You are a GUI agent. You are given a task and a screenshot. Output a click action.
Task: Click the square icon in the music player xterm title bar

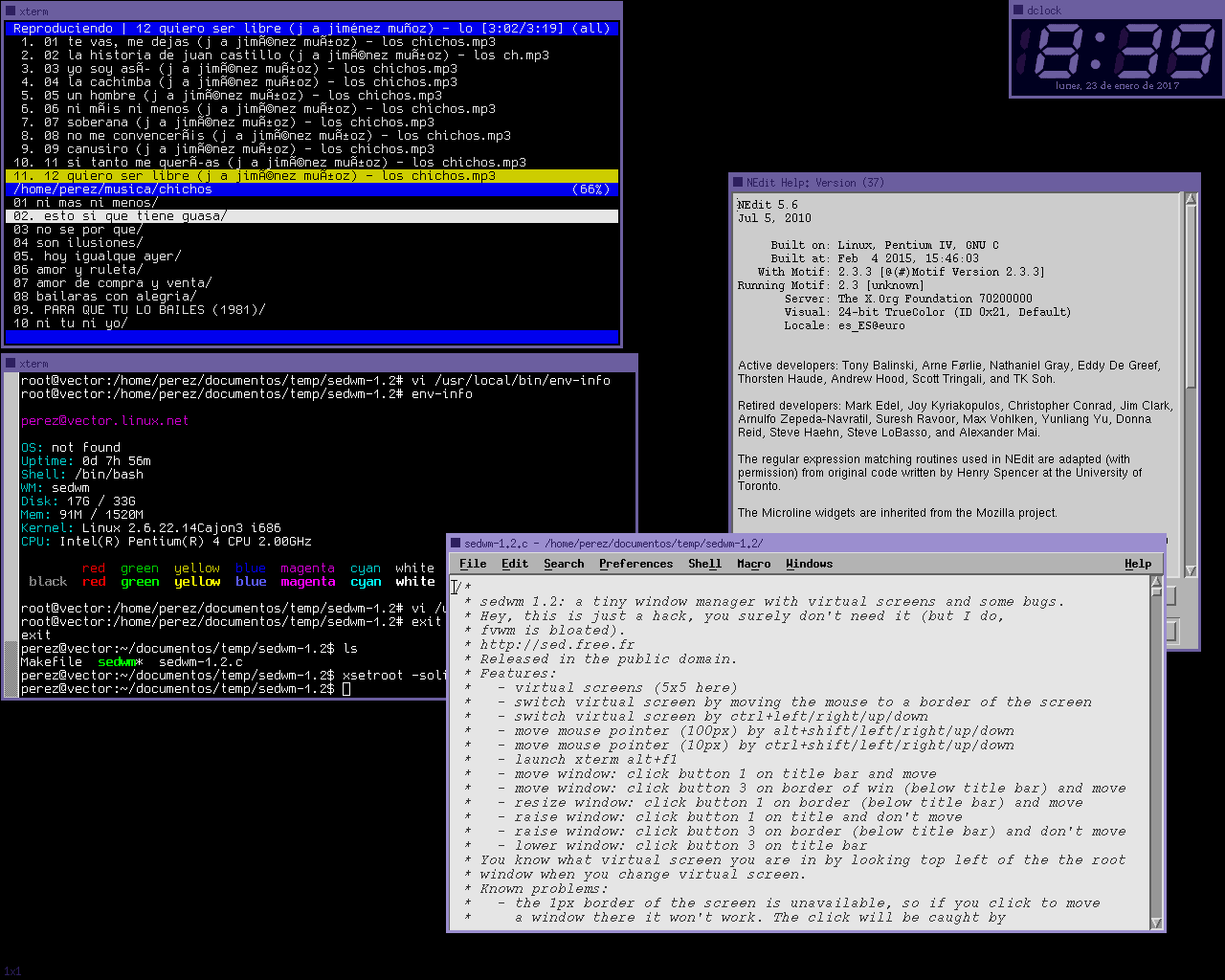click(11, 11)
